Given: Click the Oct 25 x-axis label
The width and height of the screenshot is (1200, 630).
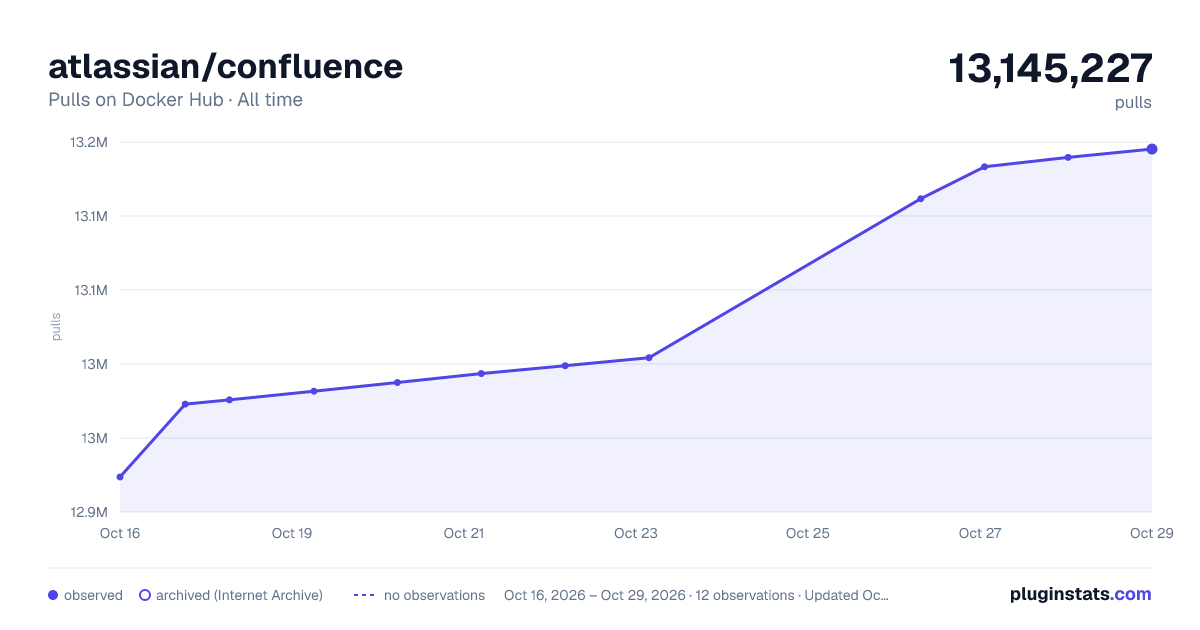Looking at the screenshot, I should pos(808,533).
